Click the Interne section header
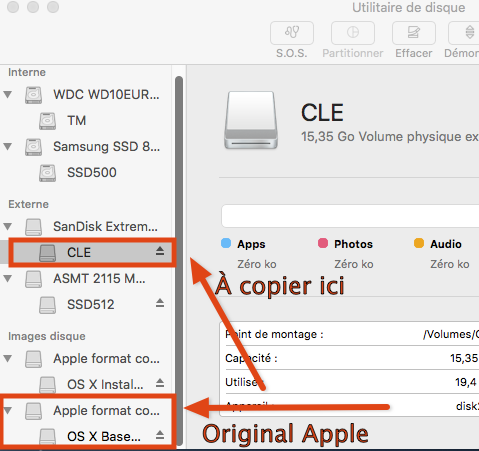This screenshot has height=451, width=479. 27,72
